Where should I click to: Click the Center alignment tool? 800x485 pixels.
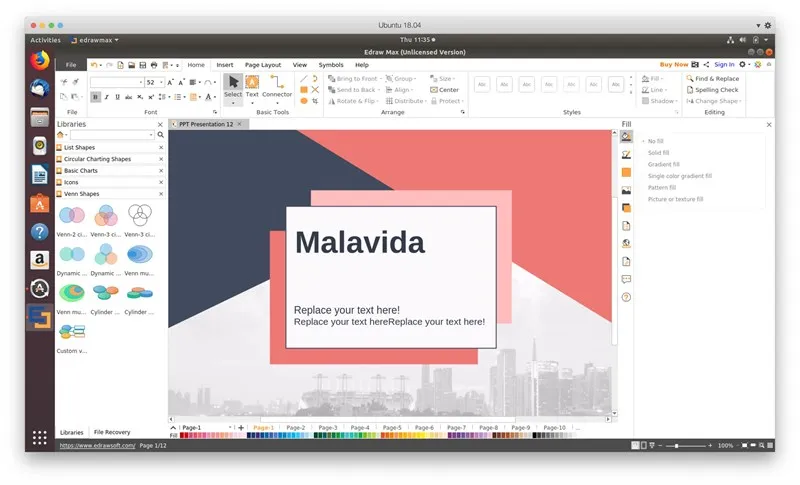443,90
